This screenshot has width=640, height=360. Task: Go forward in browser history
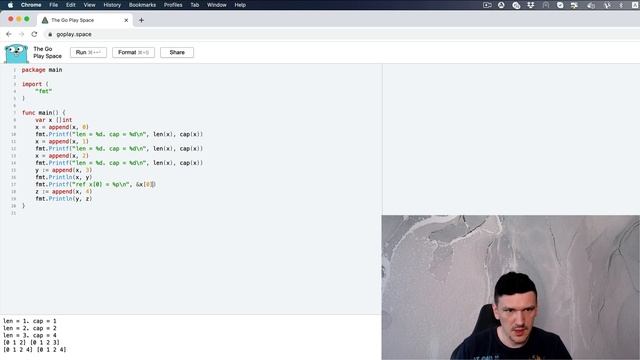(22, 34)
